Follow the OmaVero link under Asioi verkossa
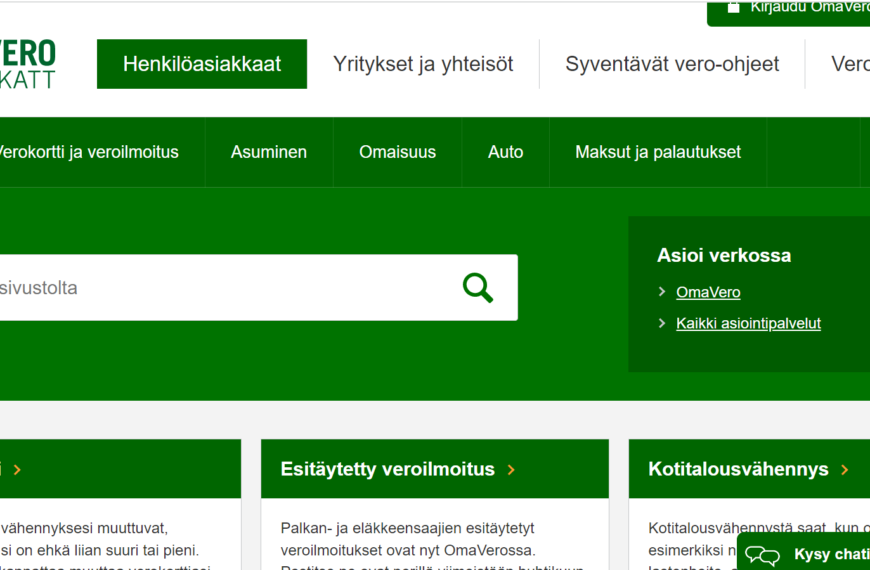Viewport: 870px width, 570px height. (708, 292)
